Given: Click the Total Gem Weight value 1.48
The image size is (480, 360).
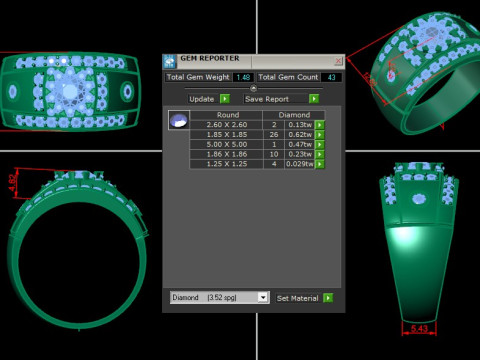Looking at the screenshot, I should 243,77.
